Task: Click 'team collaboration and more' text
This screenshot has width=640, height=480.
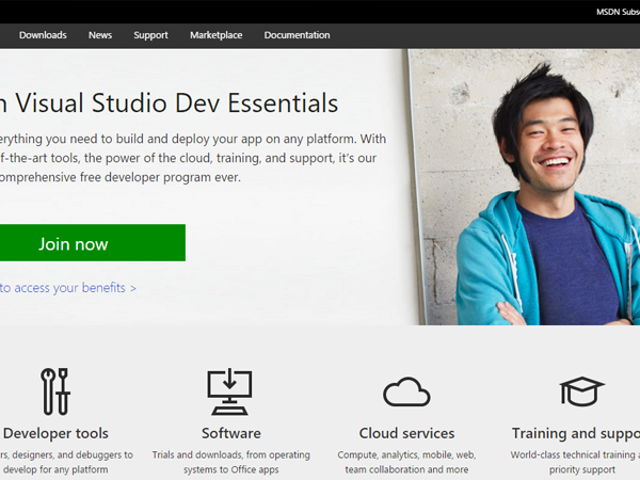Action: pyautogui.click(x=407, y=469)
